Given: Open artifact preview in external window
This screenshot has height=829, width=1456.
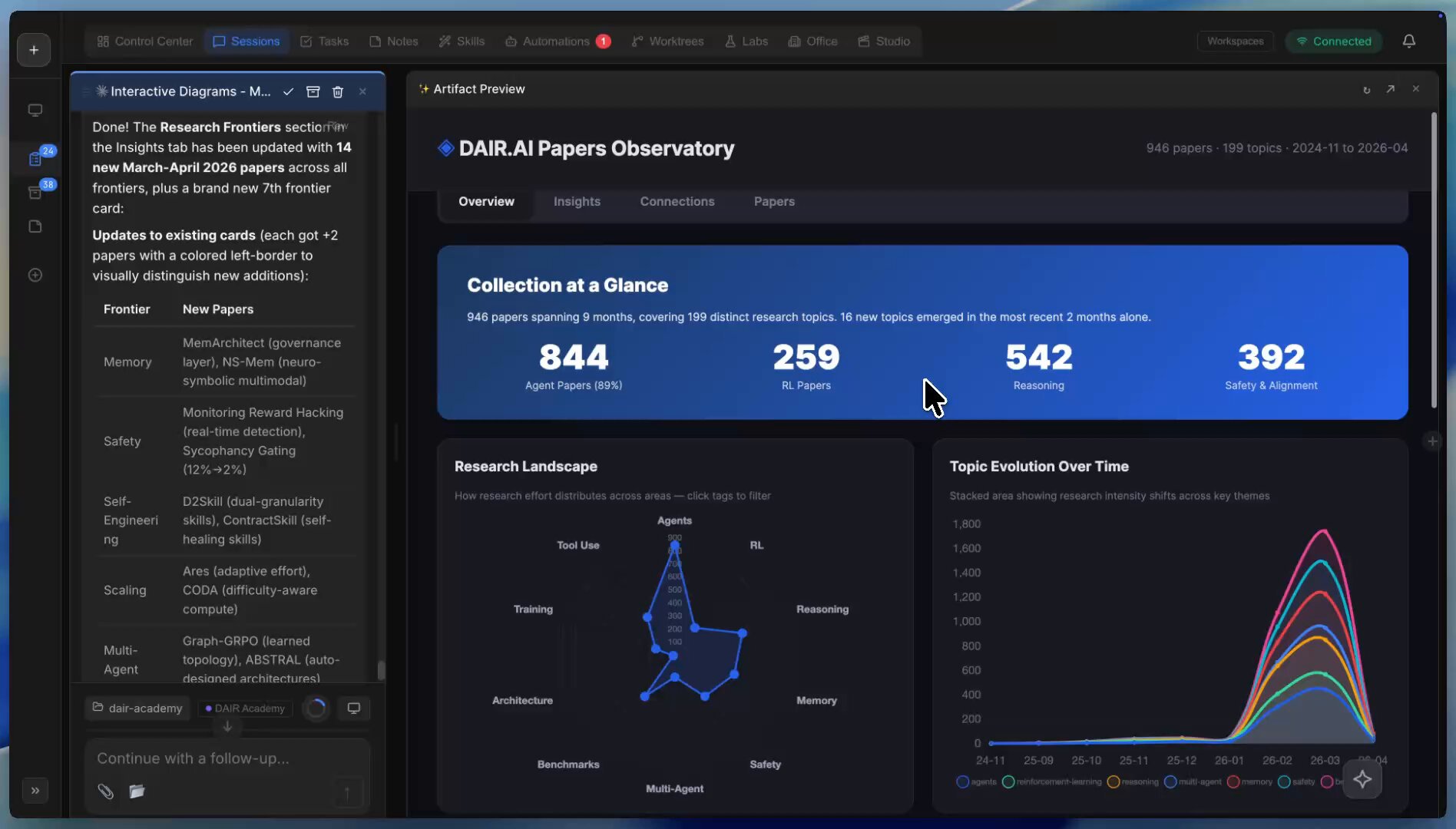Looking at the screenshot, I should point(1390,89).
